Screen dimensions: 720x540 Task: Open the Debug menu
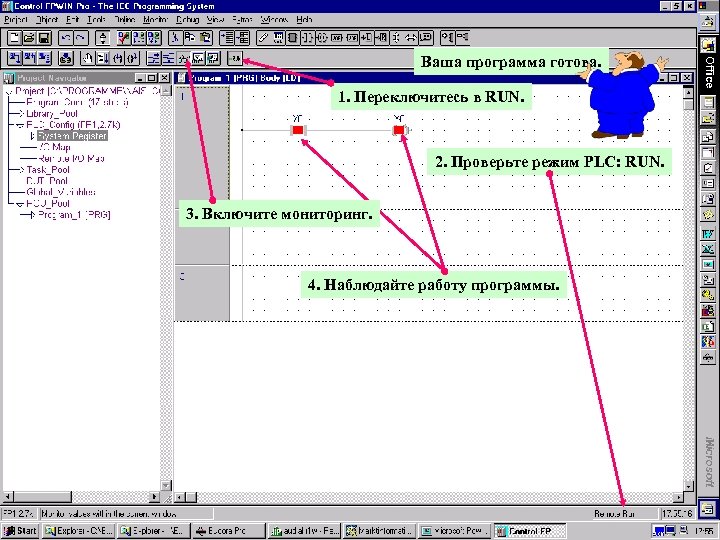(187, 20)
